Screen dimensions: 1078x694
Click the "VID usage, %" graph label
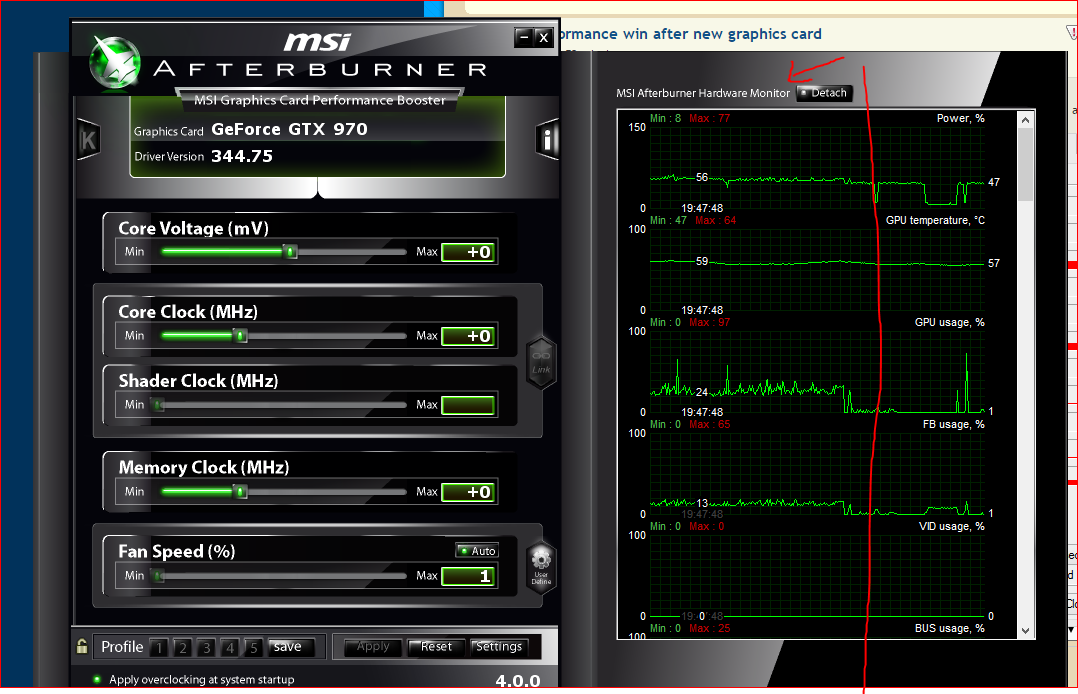(952, 526)
